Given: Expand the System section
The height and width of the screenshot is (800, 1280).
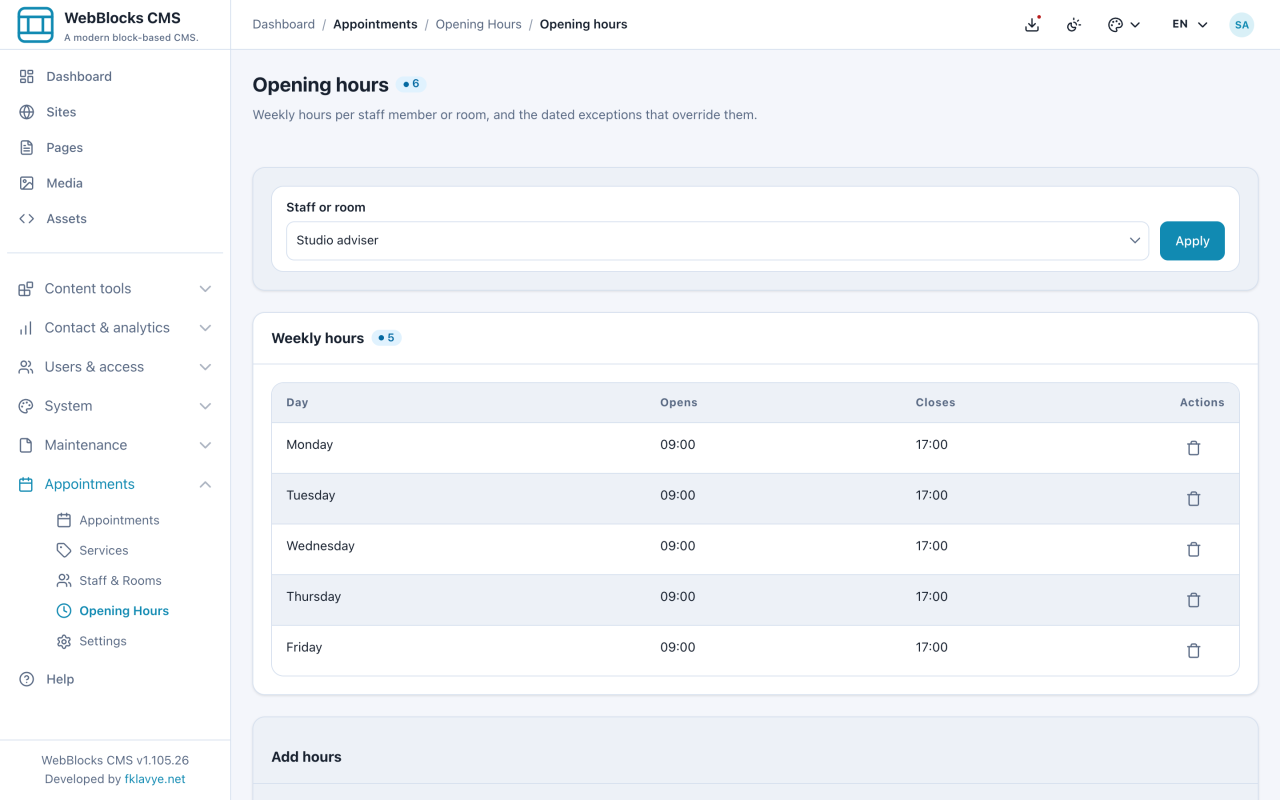Looking at the screenshot, I should (115, 406).
